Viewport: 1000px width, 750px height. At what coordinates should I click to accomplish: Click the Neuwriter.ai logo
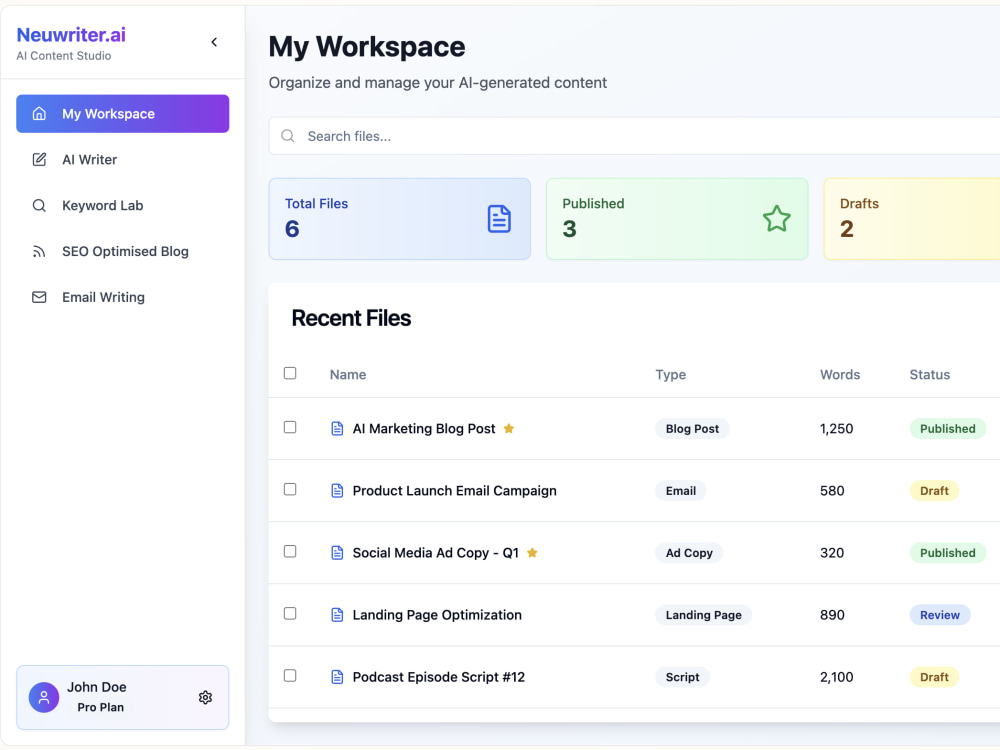(71, 34)
